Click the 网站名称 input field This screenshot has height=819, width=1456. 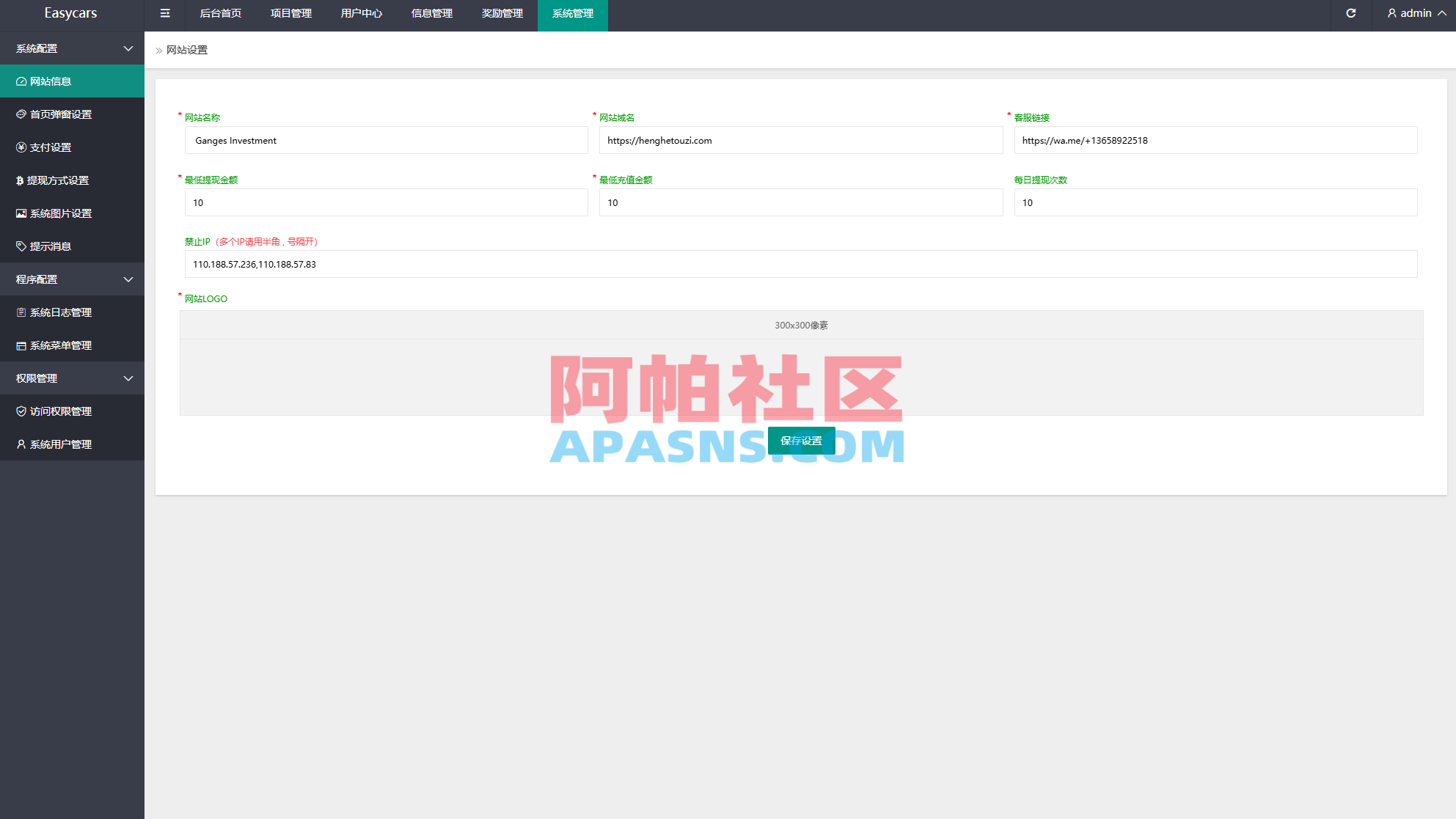click(387, 140)
